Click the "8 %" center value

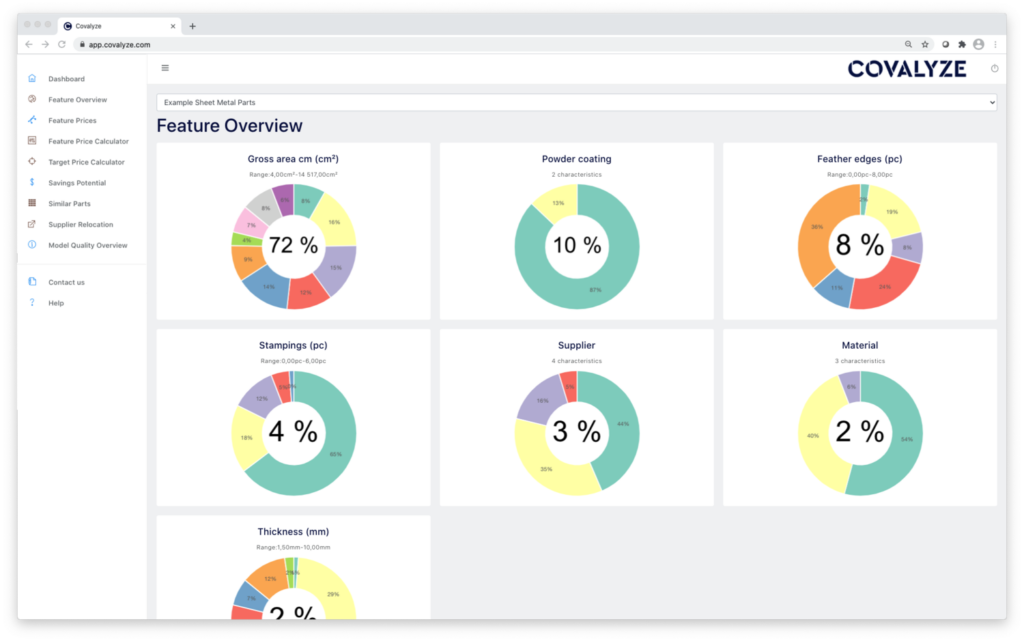tap(859, 245)
